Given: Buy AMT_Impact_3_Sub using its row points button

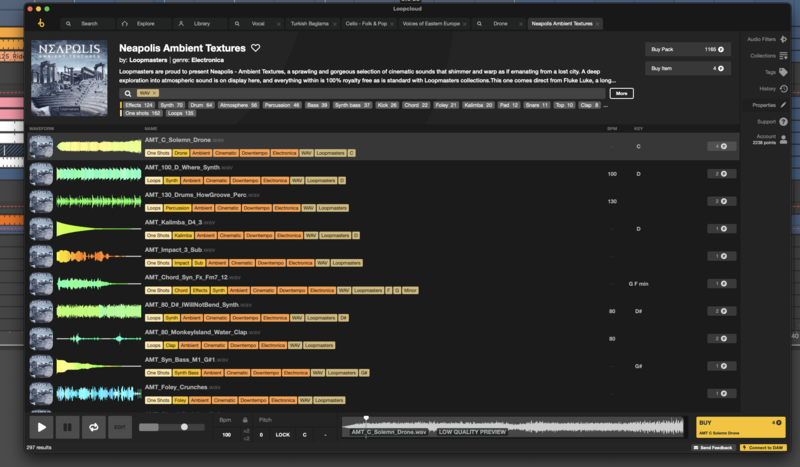Looking at the screenshot, I should coord(721,256).
